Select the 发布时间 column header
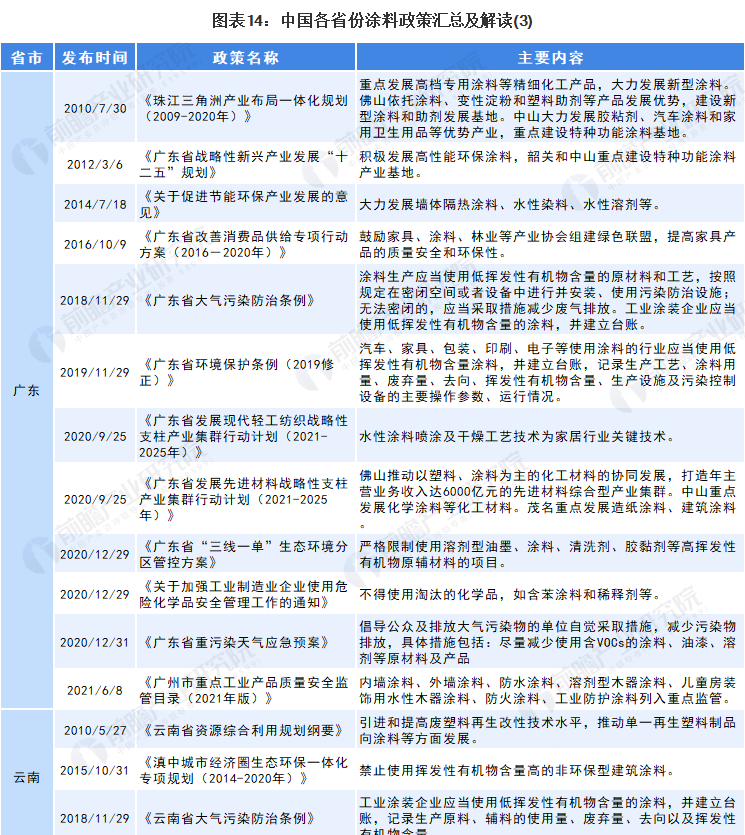The image size is (745, 835). [94, 57]
